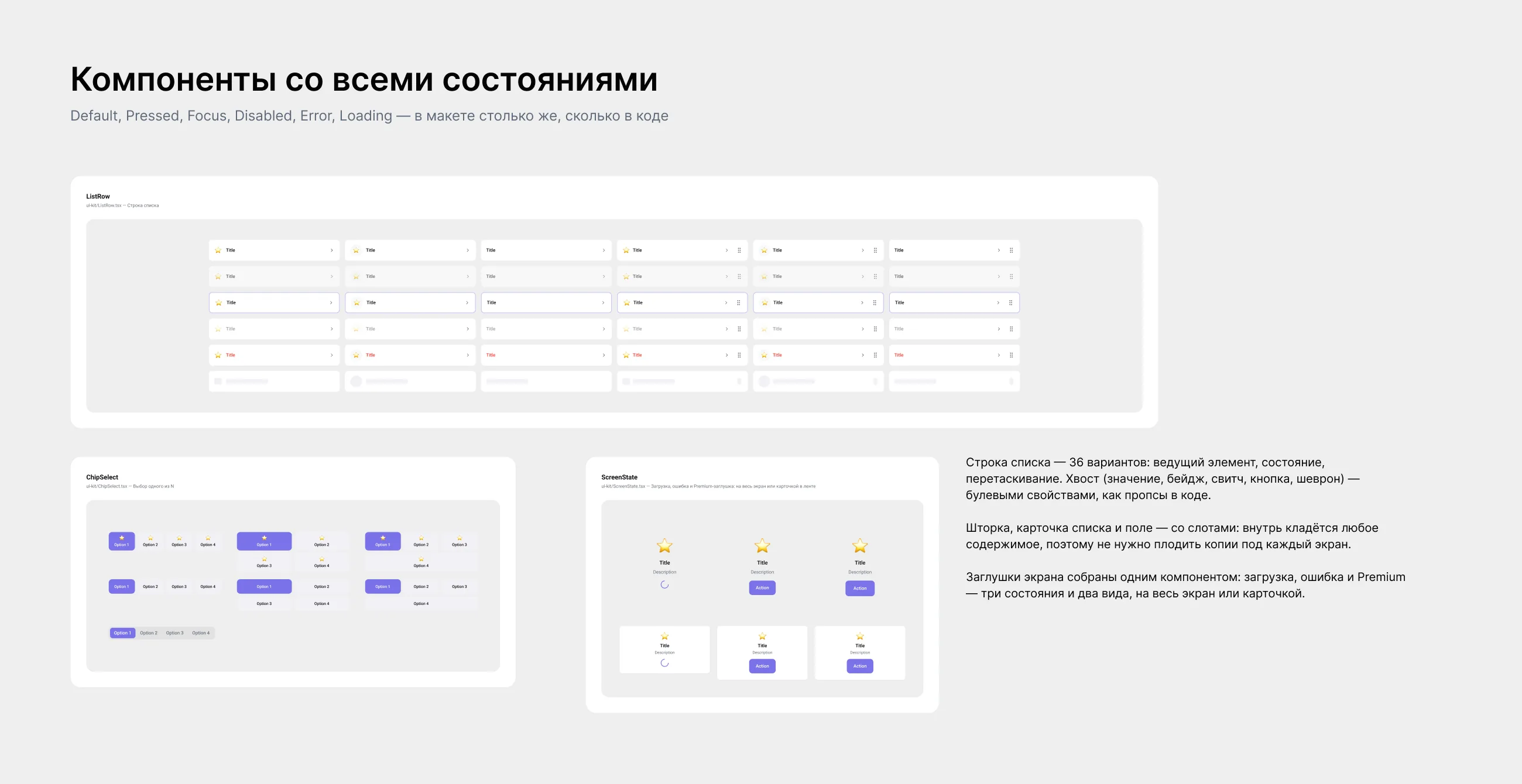Click purple Option 1 in the grey segmented control
The height and width of the screenshot is (784, 1522).
tap(122, 633)
